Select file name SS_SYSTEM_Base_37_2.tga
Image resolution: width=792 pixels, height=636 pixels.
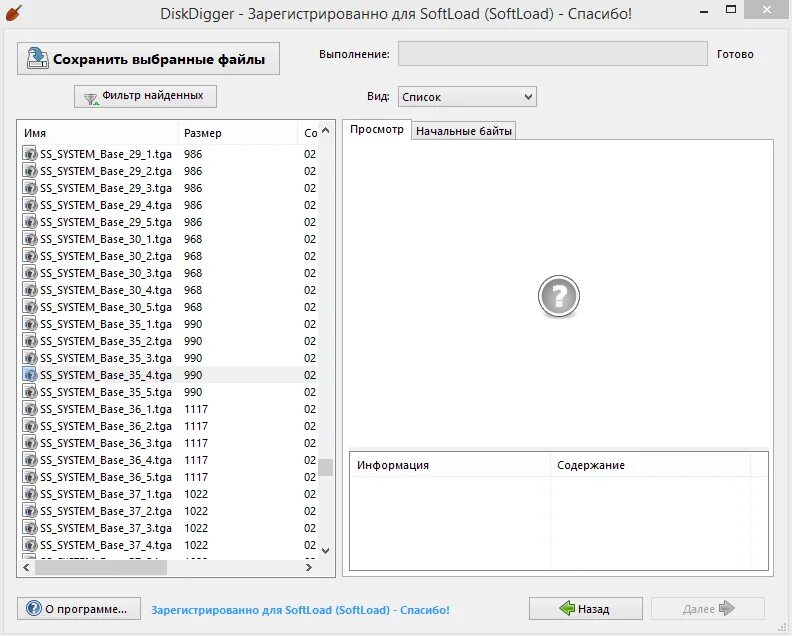pyautogui.click(x=106, y=511)
